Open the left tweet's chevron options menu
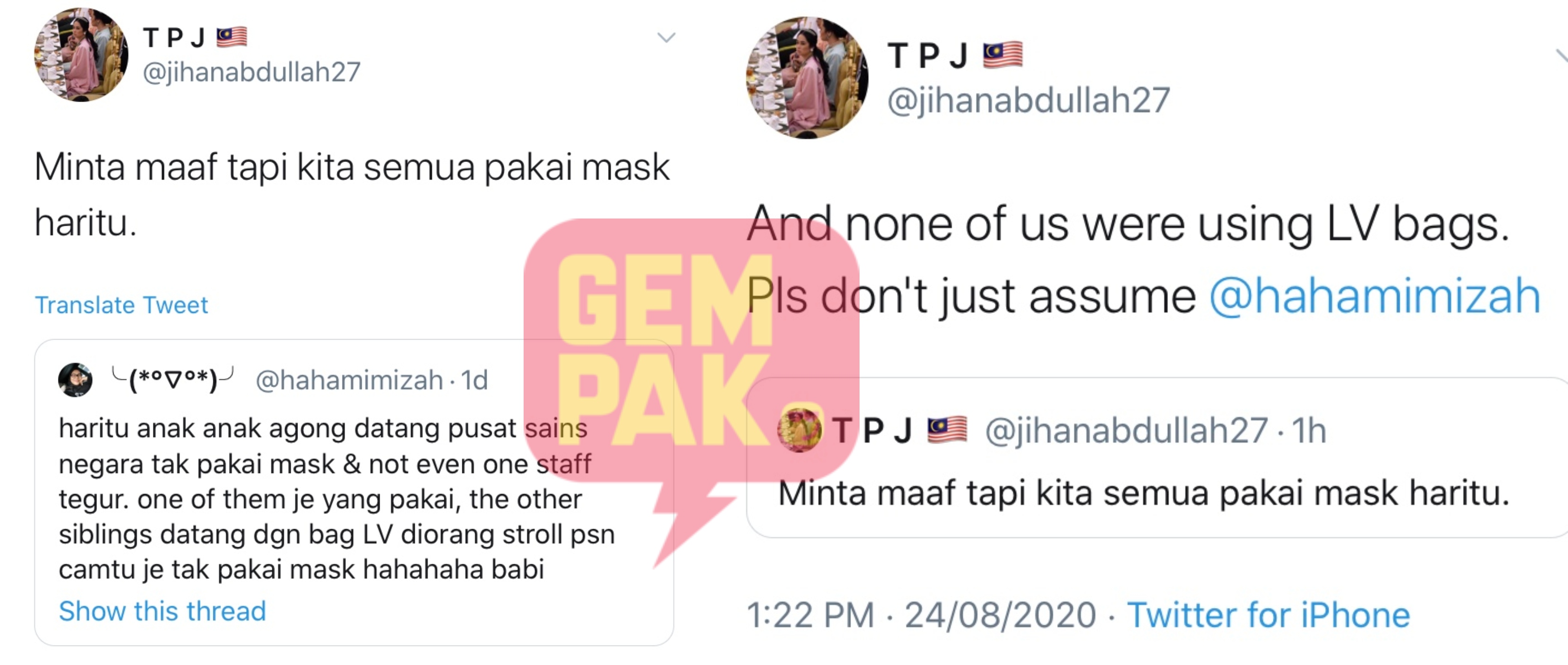The width and height of the screenshot is (1568, 665). tap(667, 38)
